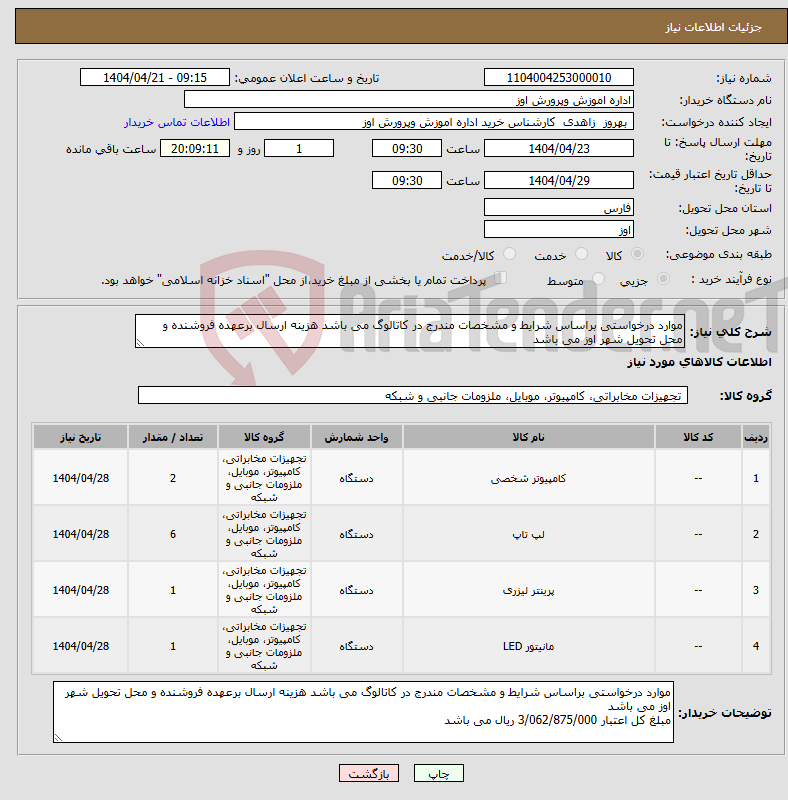Select the پرینتر لیزری item name cell
This screenshot has width=788, height=800.
(529, 590)
